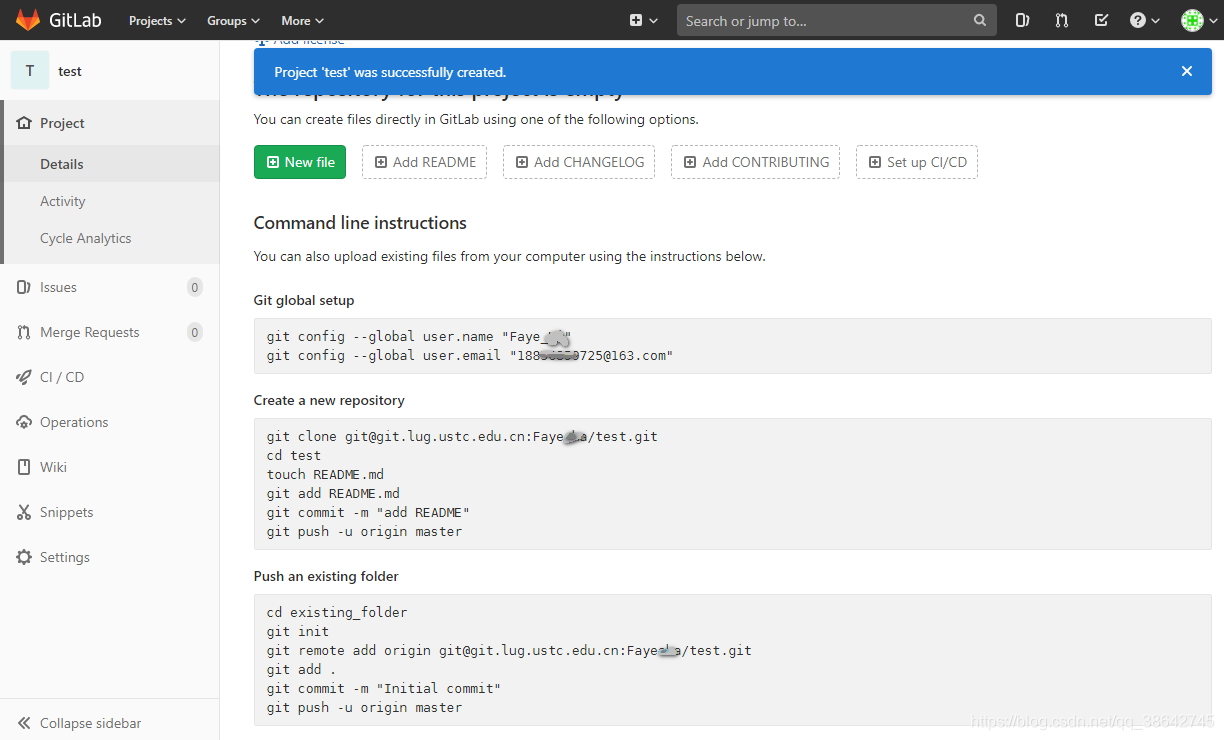Click the 'Git global setup' heading
Screen dimensions: 1224x740
(x=304, y=300)
